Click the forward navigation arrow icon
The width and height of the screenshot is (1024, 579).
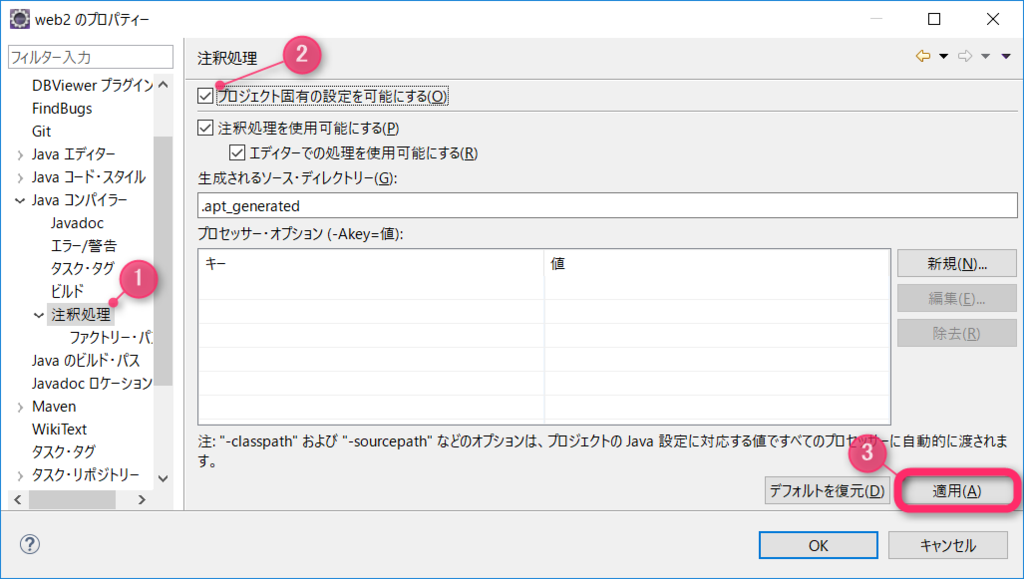click(x=964, y=58)
